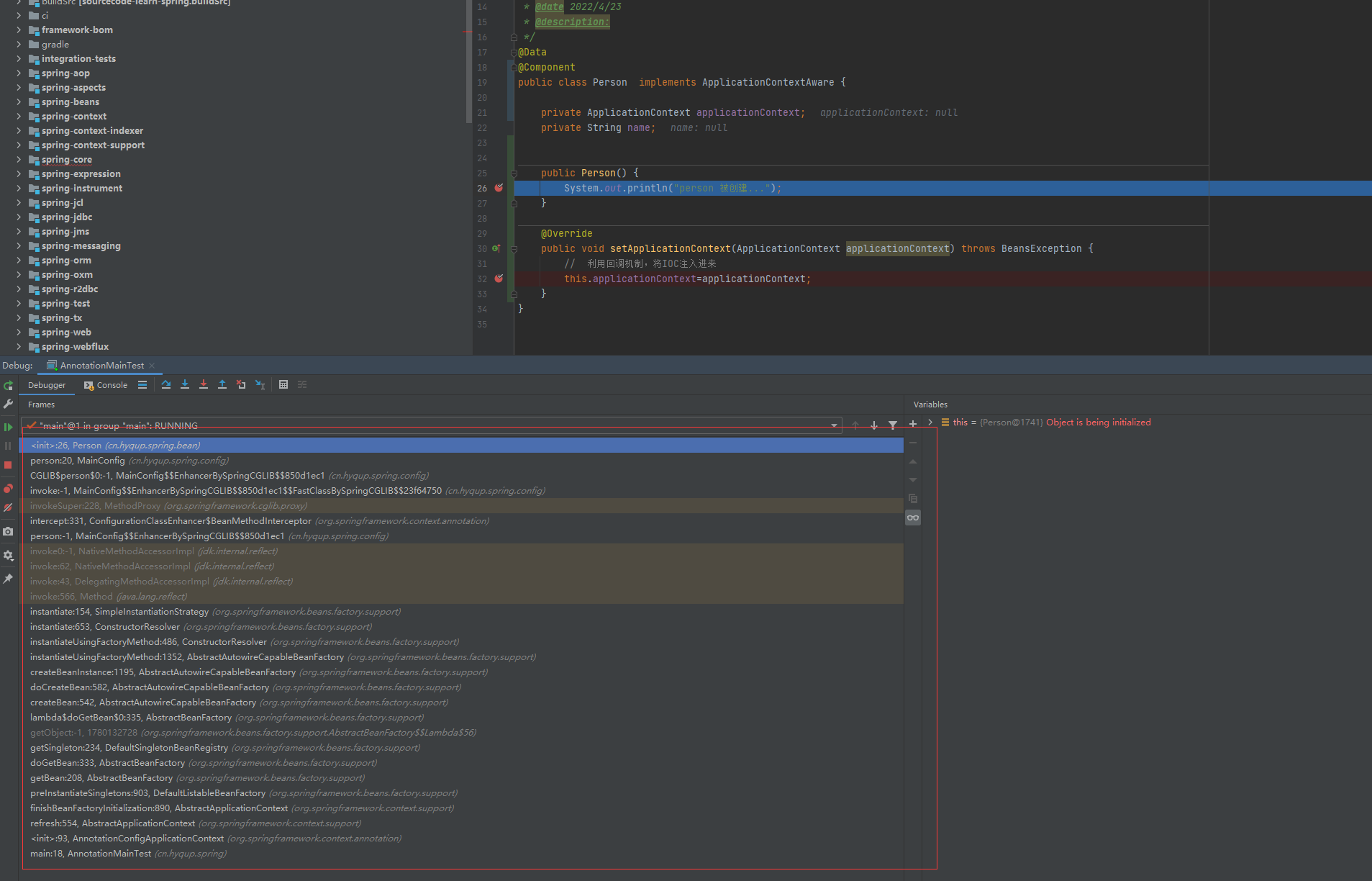Switch to the Console tab
The width and height of the screenshot is (1372, 881).
106,385
